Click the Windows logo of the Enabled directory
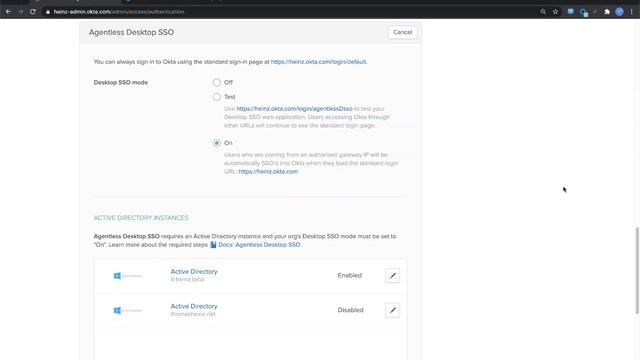Image resolution: width=640 pixels, height=360 pixels. (x=117, y=276)
